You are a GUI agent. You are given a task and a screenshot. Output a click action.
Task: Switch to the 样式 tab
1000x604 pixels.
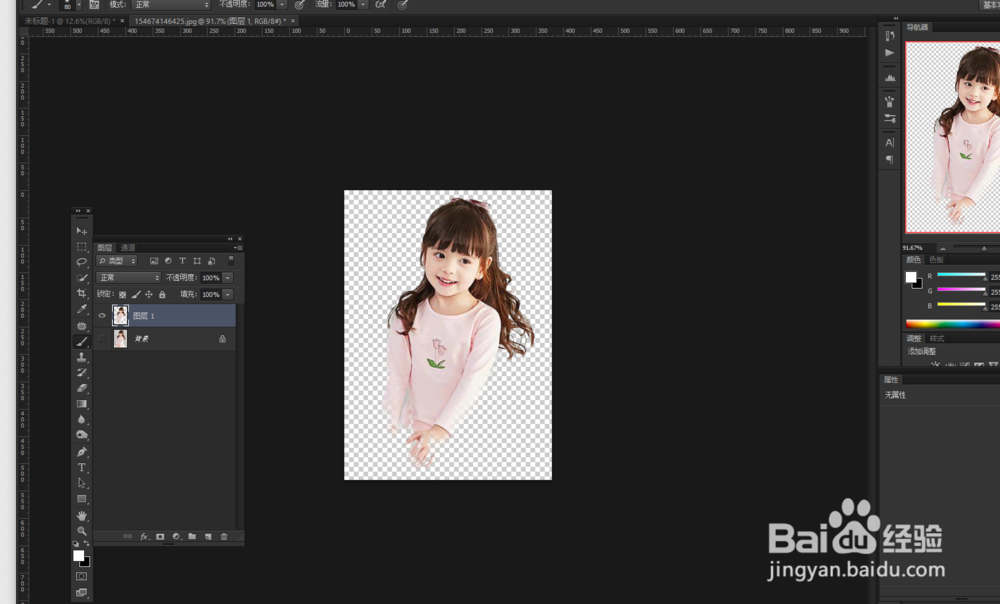point(936,339)
